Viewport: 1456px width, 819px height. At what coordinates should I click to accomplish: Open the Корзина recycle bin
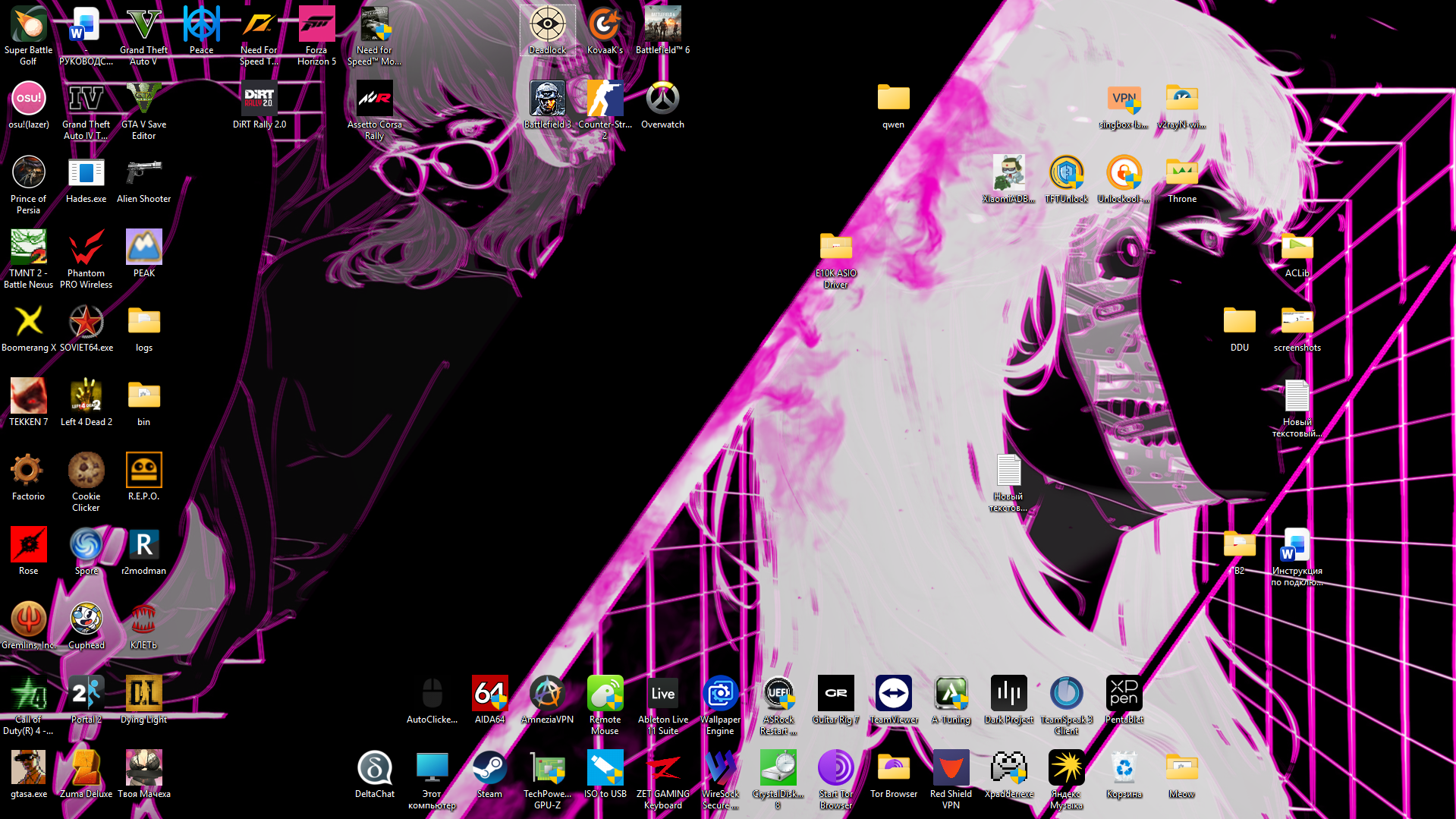[1124, 774]
